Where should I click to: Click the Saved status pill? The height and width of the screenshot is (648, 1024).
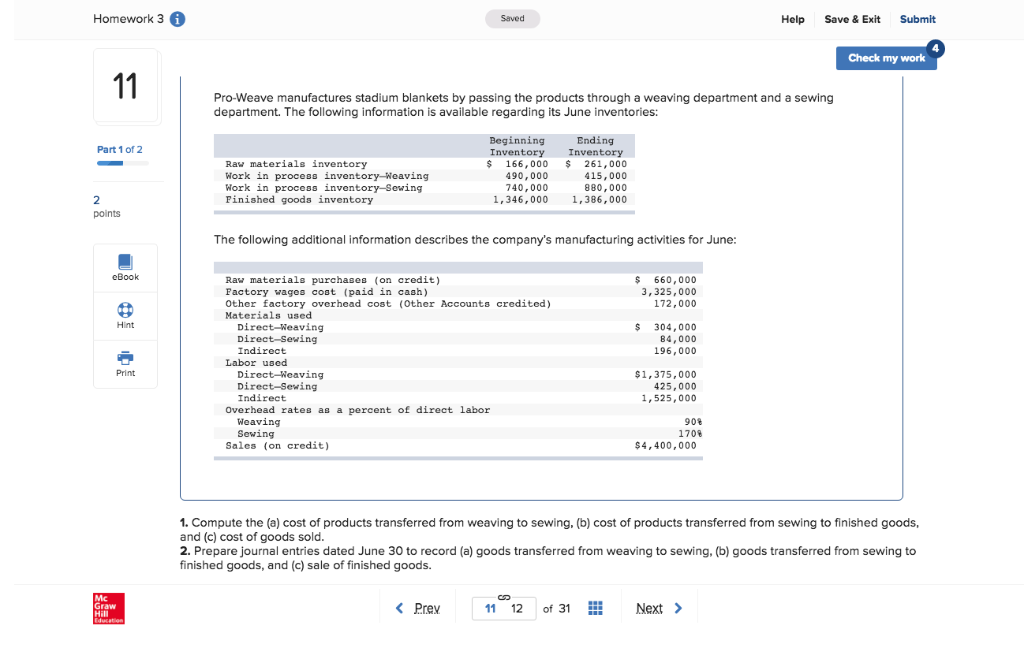512,18
